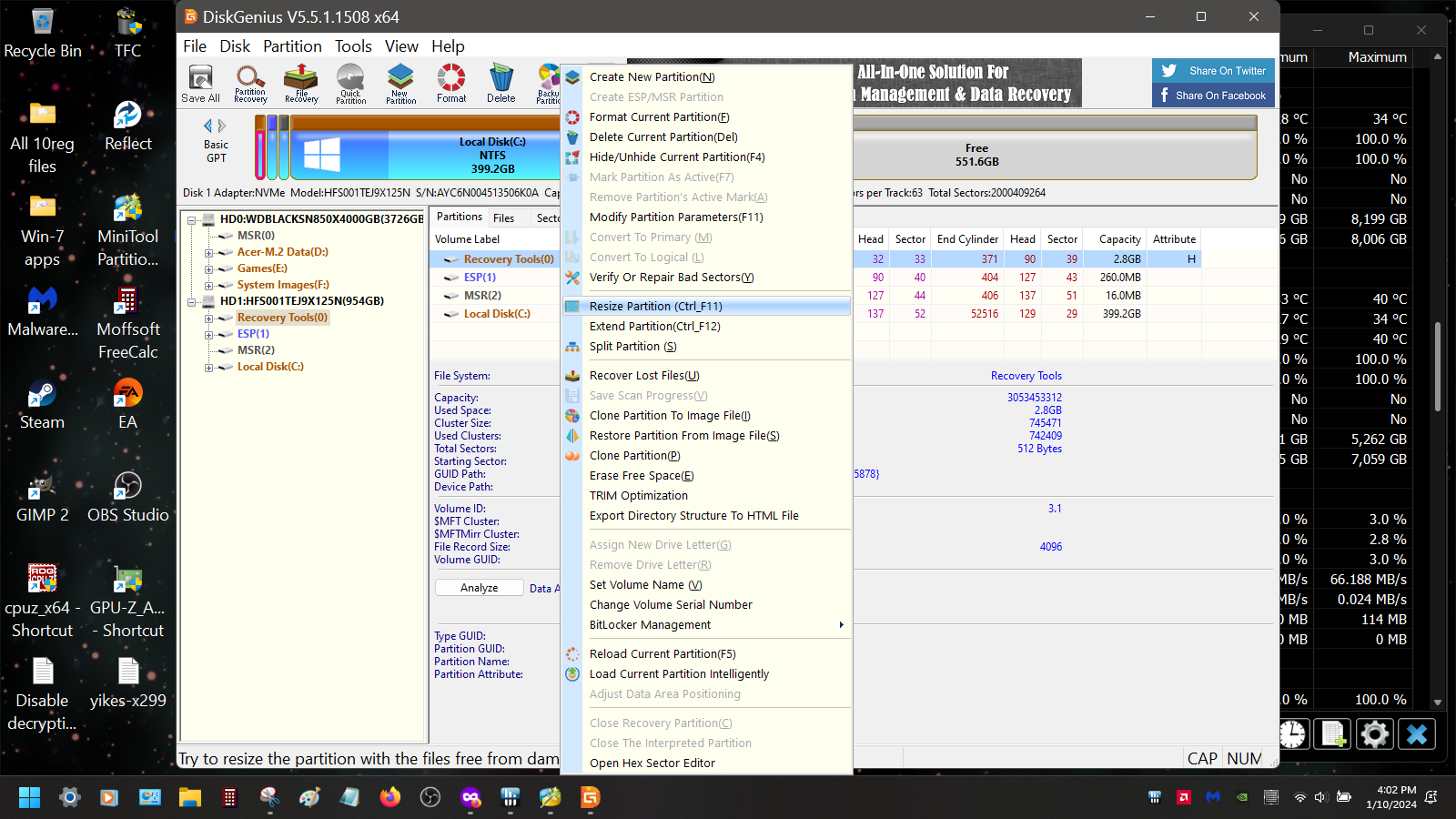This screenshot has width=1456, height=819.
Task: Choose Resize Partition (Ctrl_F11) menu entry
Action: (x=707, y=307)
